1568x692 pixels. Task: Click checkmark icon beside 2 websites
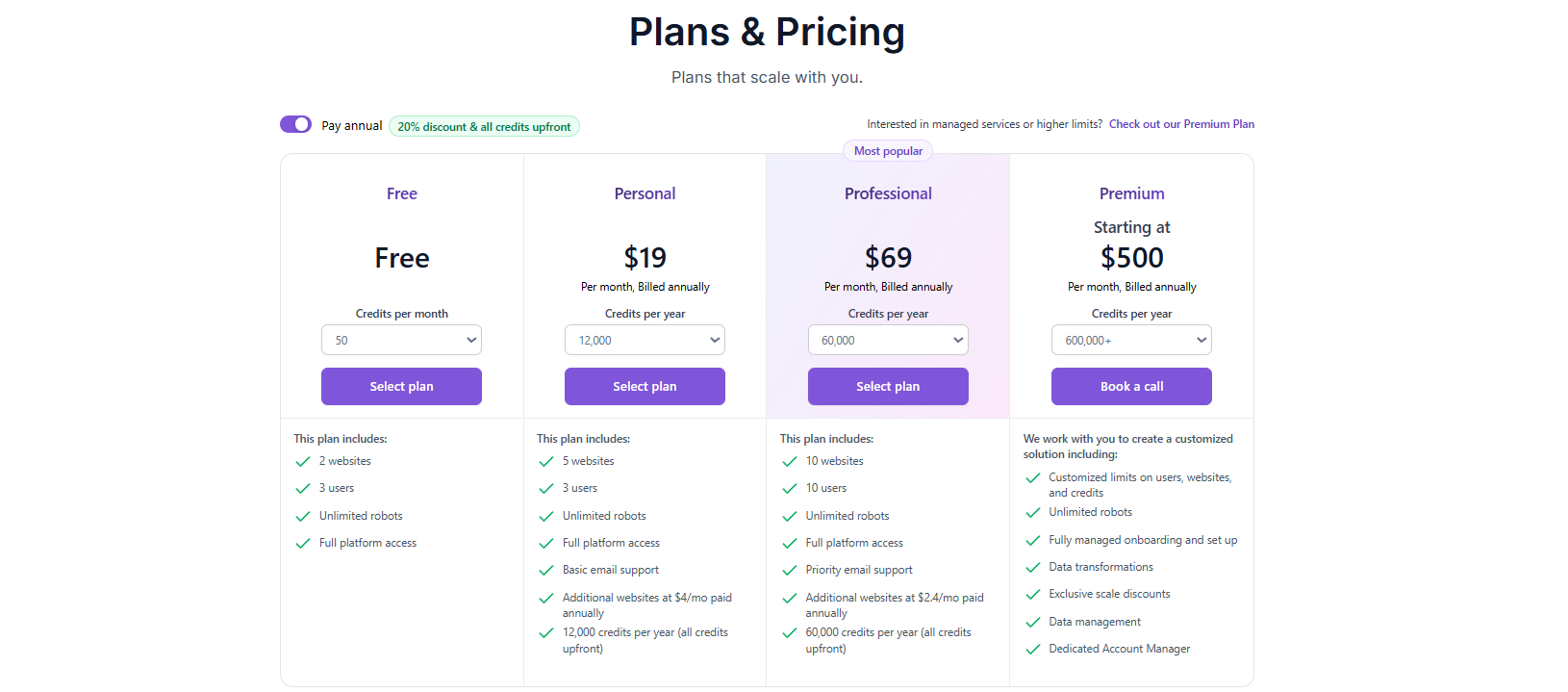(x=303, y=461)
